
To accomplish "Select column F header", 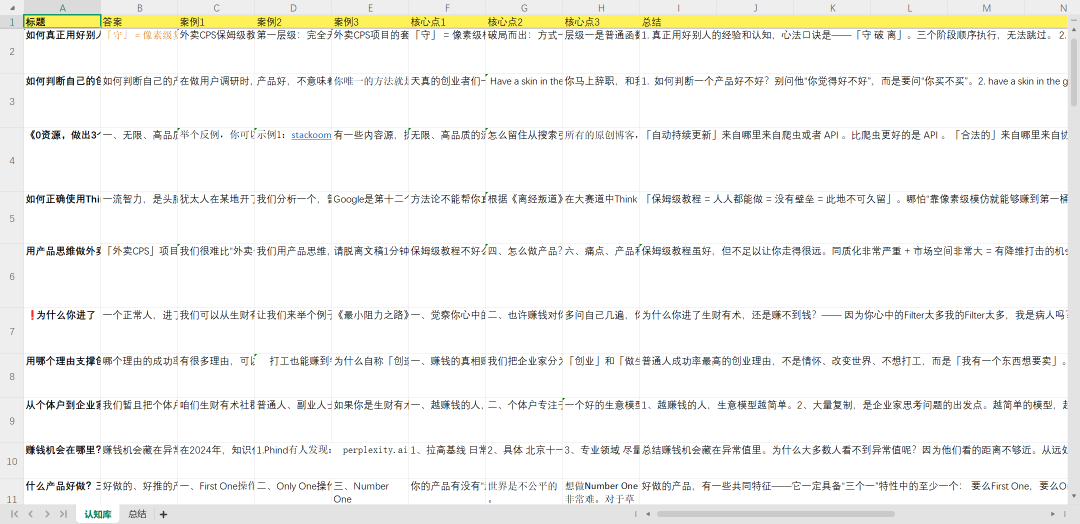I will [447, 8].
